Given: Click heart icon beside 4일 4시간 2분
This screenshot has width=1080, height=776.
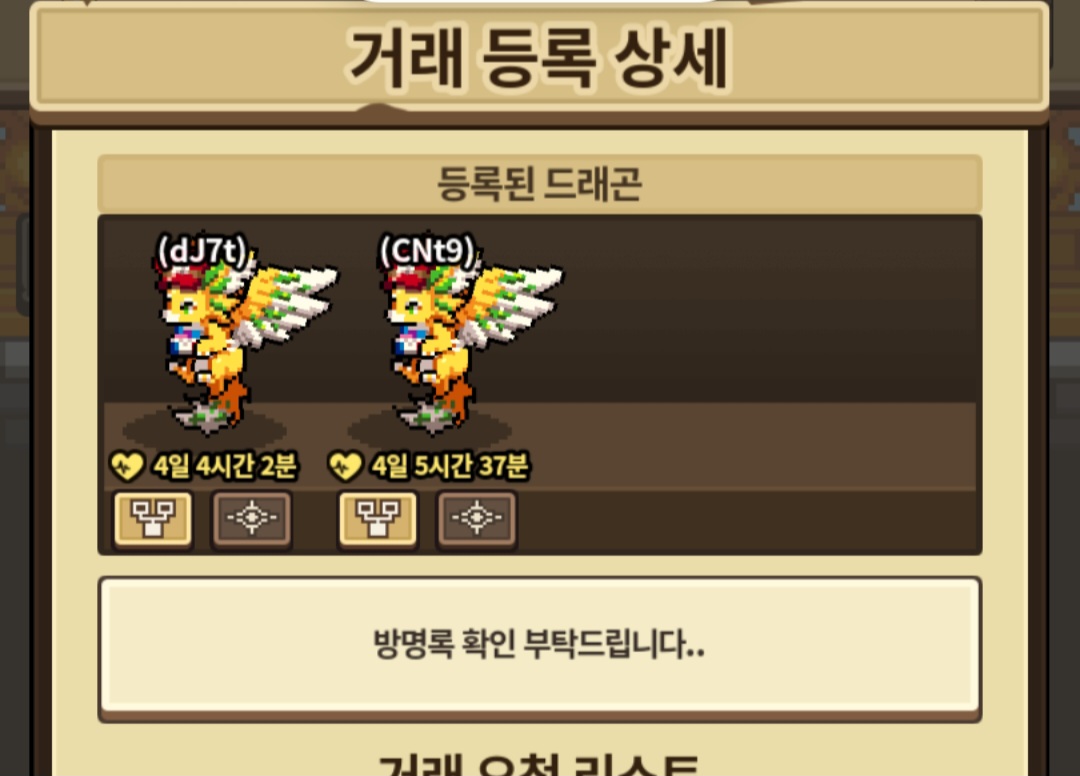Looking at the screenshot, I should pos(127,466).
